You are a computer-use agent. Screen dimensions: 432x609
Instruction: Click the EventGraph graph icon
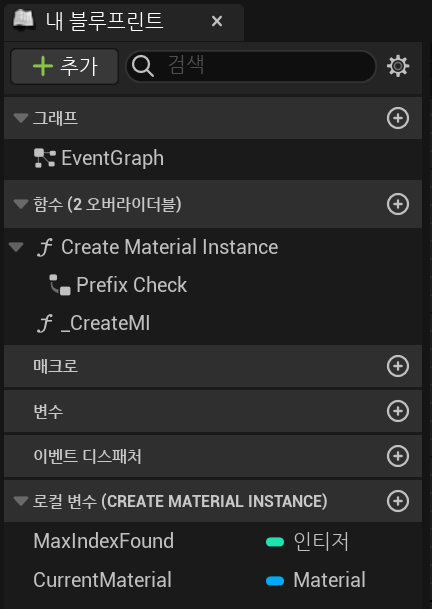point(45,158)
